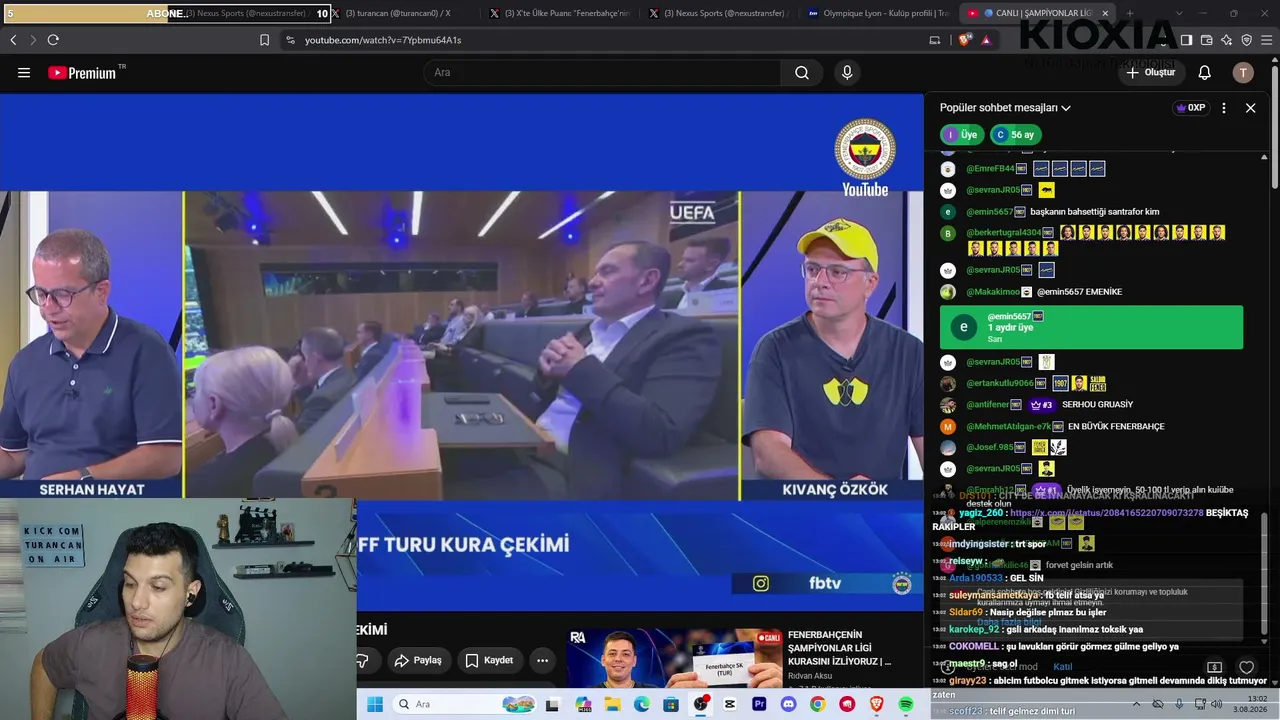Open more video actions ellipsis
This screenshot has width=1280, height=720.
pyautogui.click(x=542, y=661)
